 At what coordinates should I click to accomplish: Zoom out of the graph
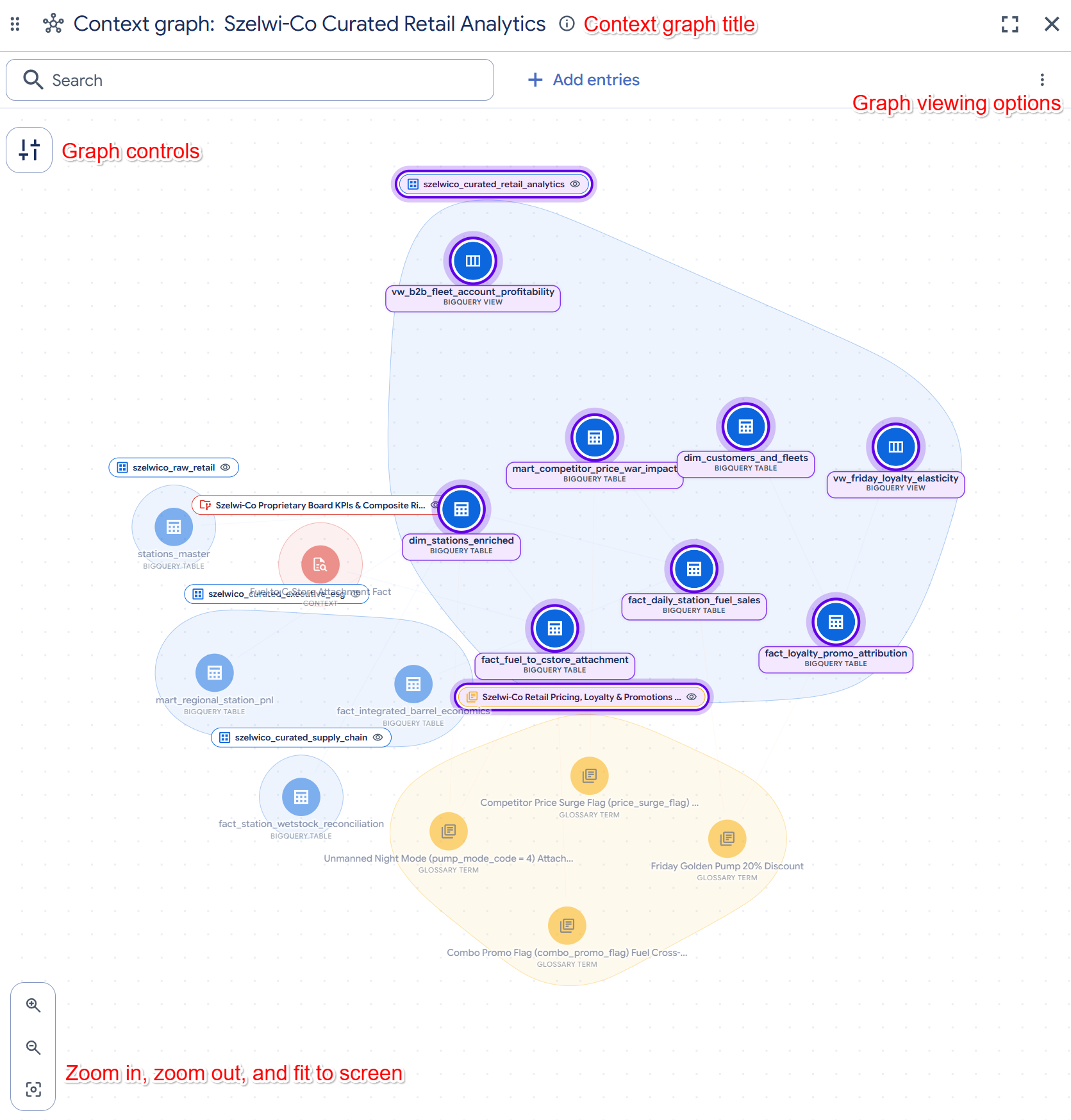coord(33,1048)
